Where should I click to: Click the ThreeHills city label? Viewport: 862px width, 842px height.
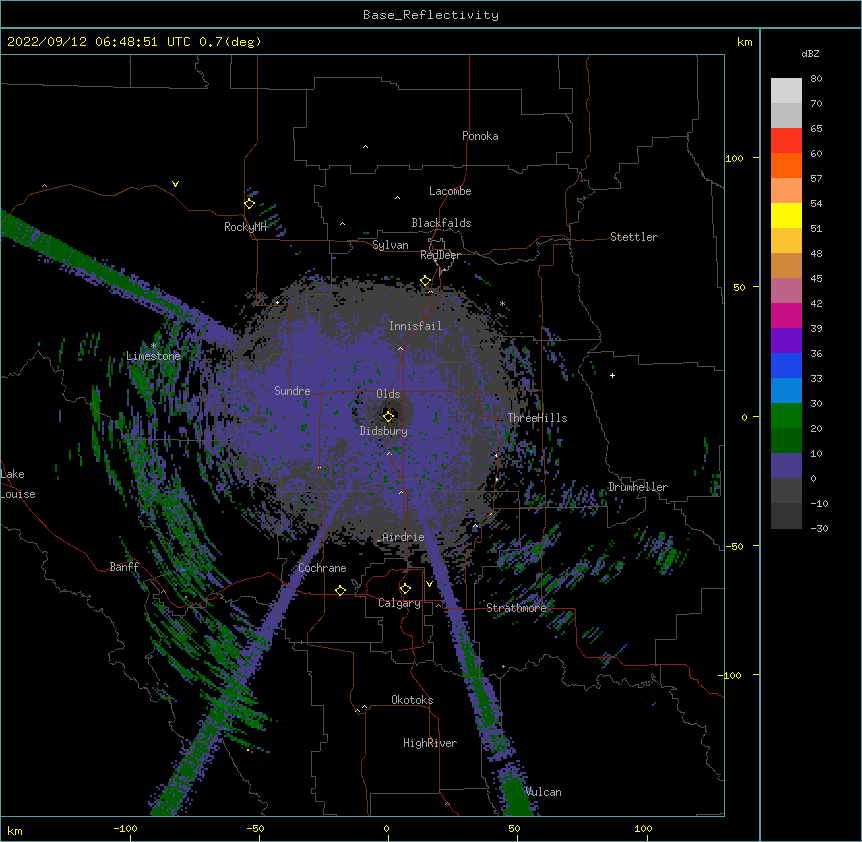coord(537,418)
